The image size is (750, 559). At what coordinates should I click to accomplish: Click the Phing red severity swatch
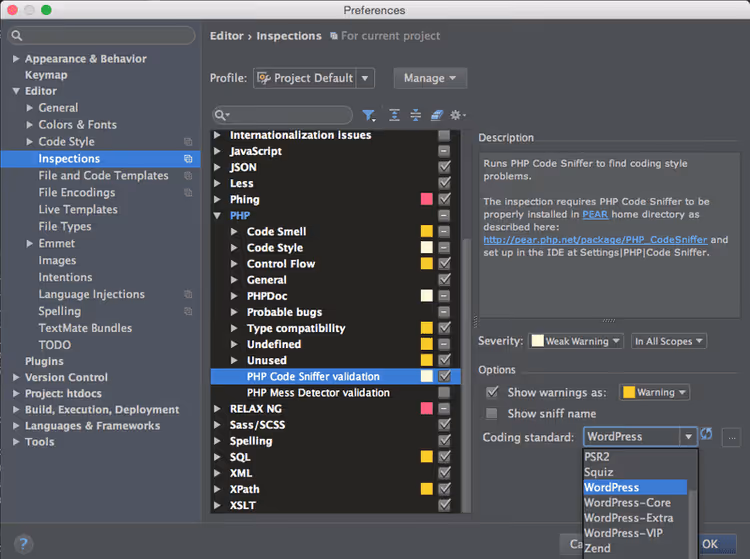pos(427,199)
